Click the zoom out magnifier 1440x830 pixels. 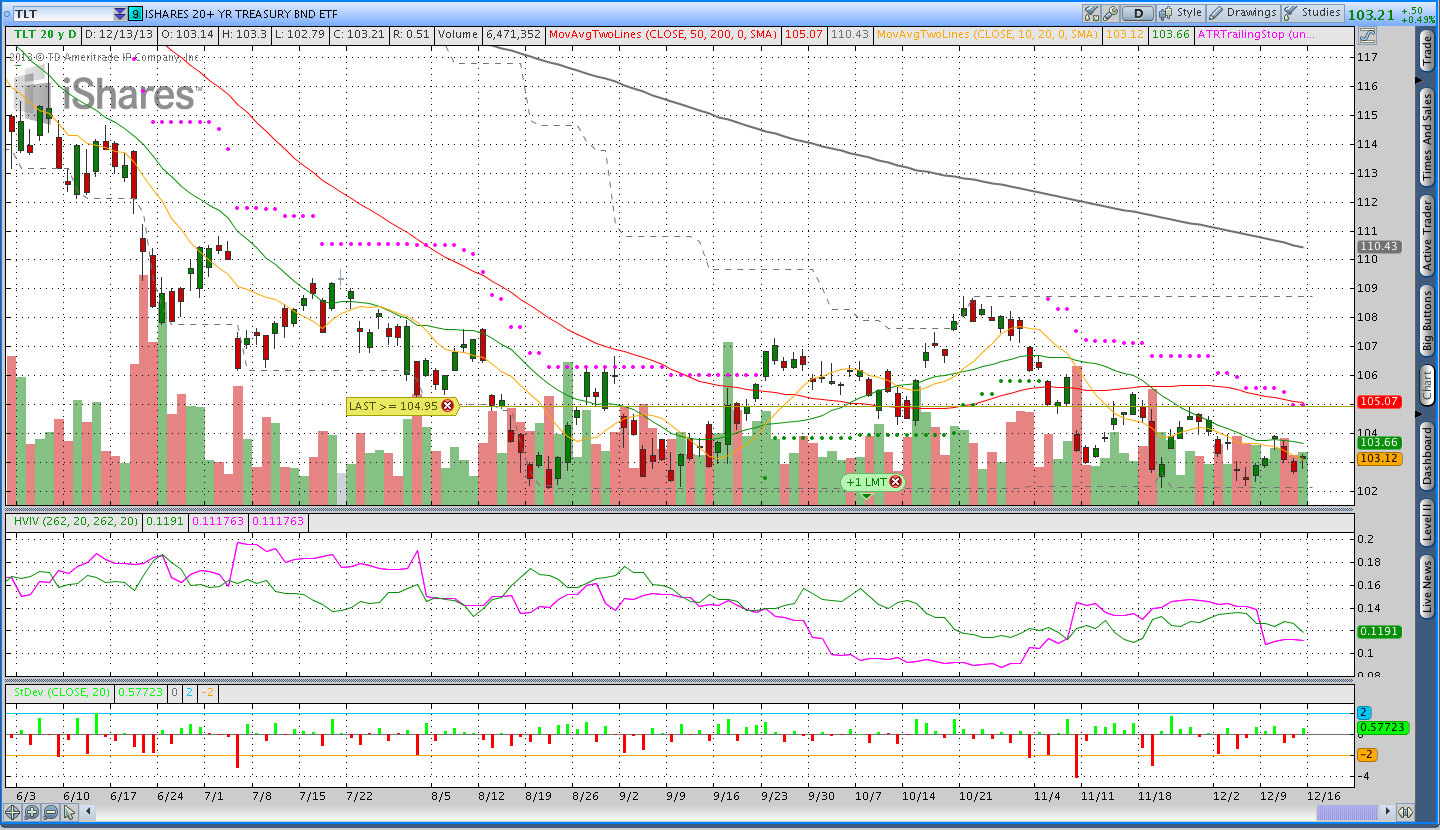tap(50, 812)
